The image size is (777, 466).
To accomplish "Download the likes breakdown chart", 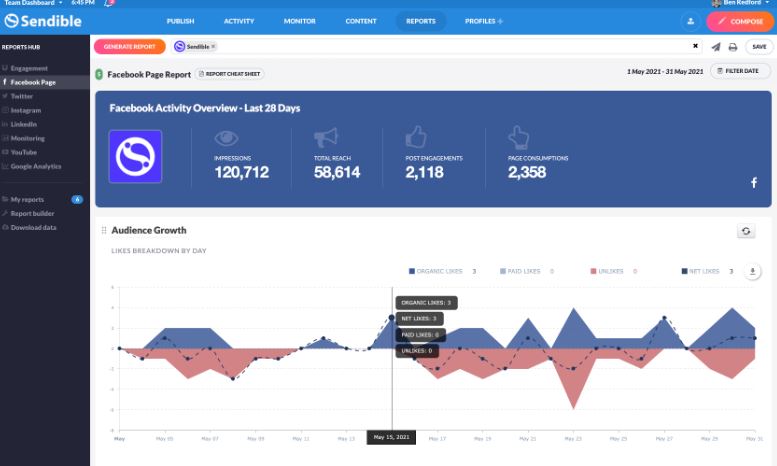I will click(752, 271).
